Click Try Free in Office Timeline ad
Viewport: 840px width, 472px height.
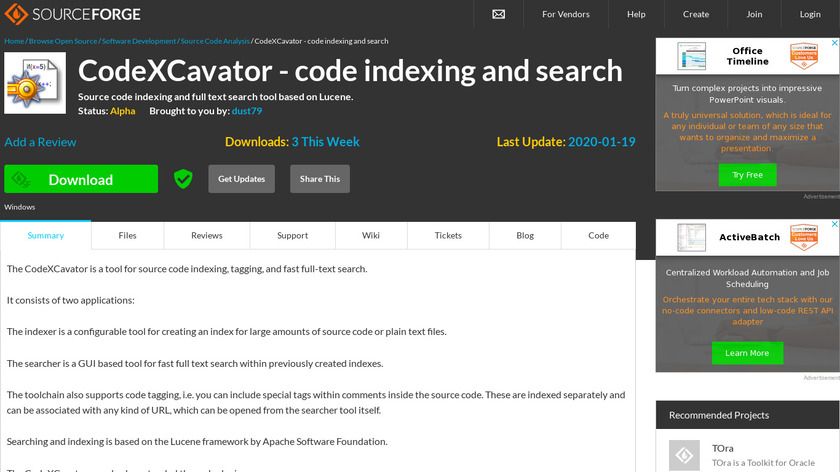point(747,175)
